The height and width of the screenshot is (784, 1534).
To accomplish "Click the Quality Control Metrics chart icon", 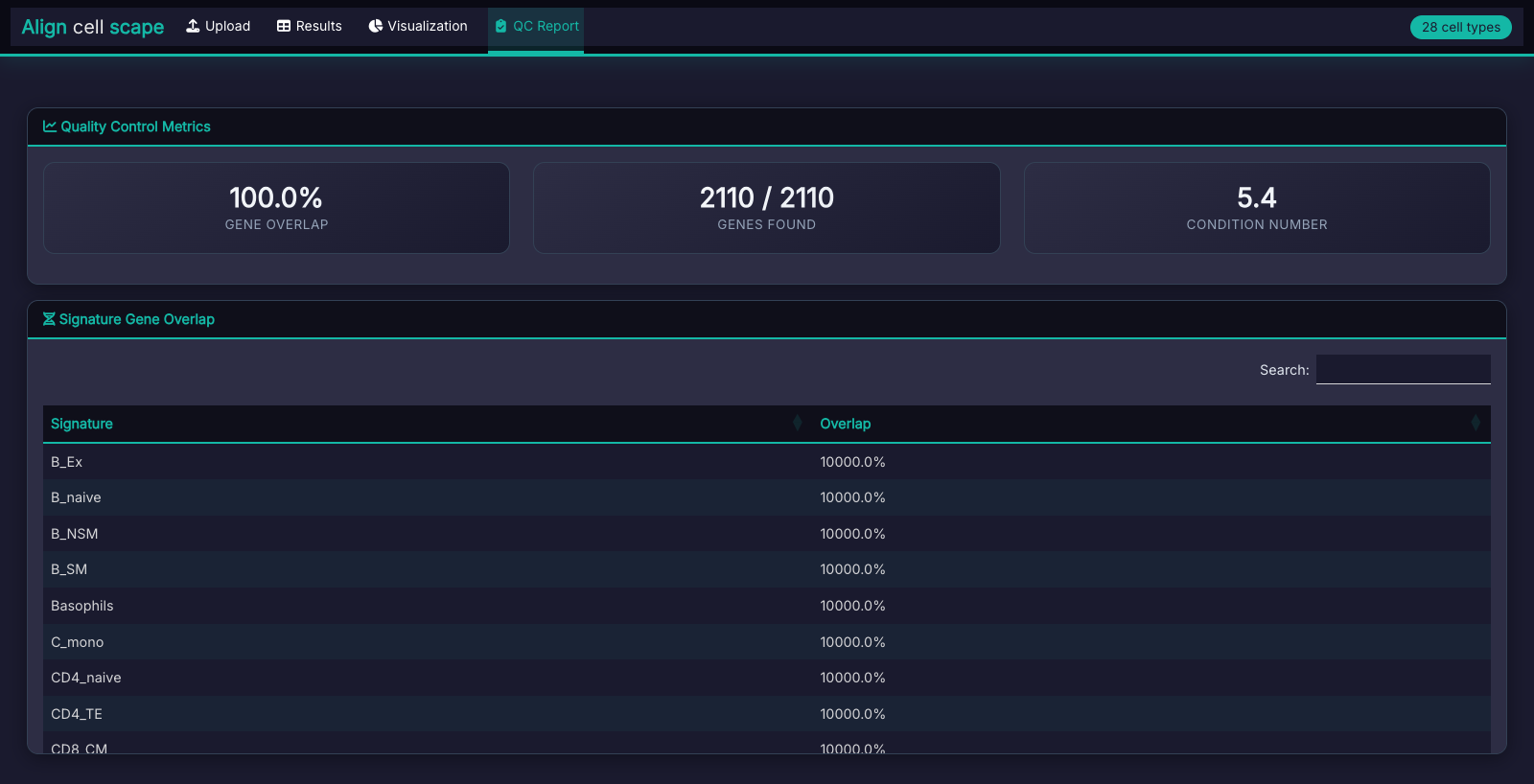I will 50,127.
